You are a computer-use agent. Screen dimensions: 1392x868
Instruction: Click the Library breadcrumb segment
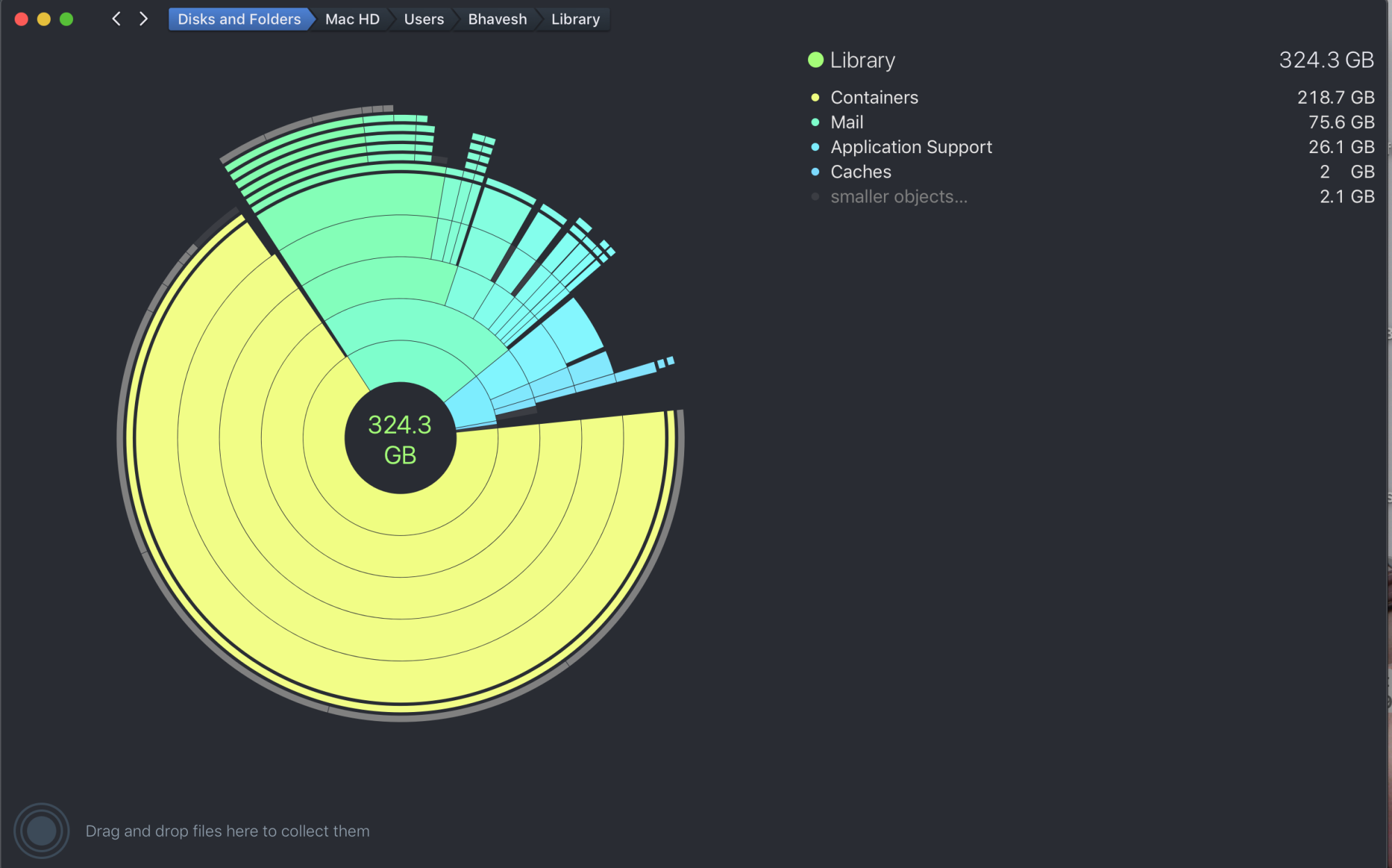[575, 19]
